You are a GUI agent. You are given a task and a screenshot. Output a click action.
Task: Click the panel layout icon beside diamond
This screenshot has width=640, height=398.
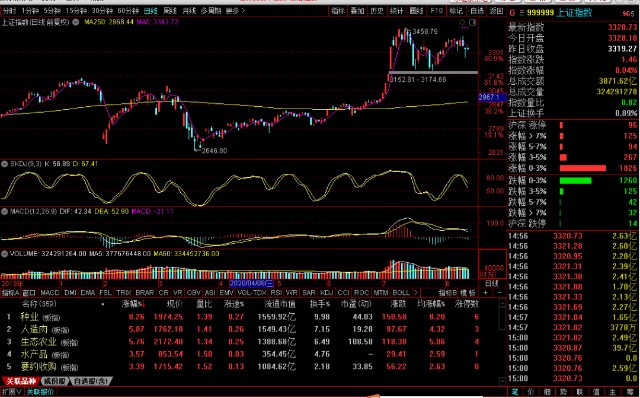coord(472,22)
